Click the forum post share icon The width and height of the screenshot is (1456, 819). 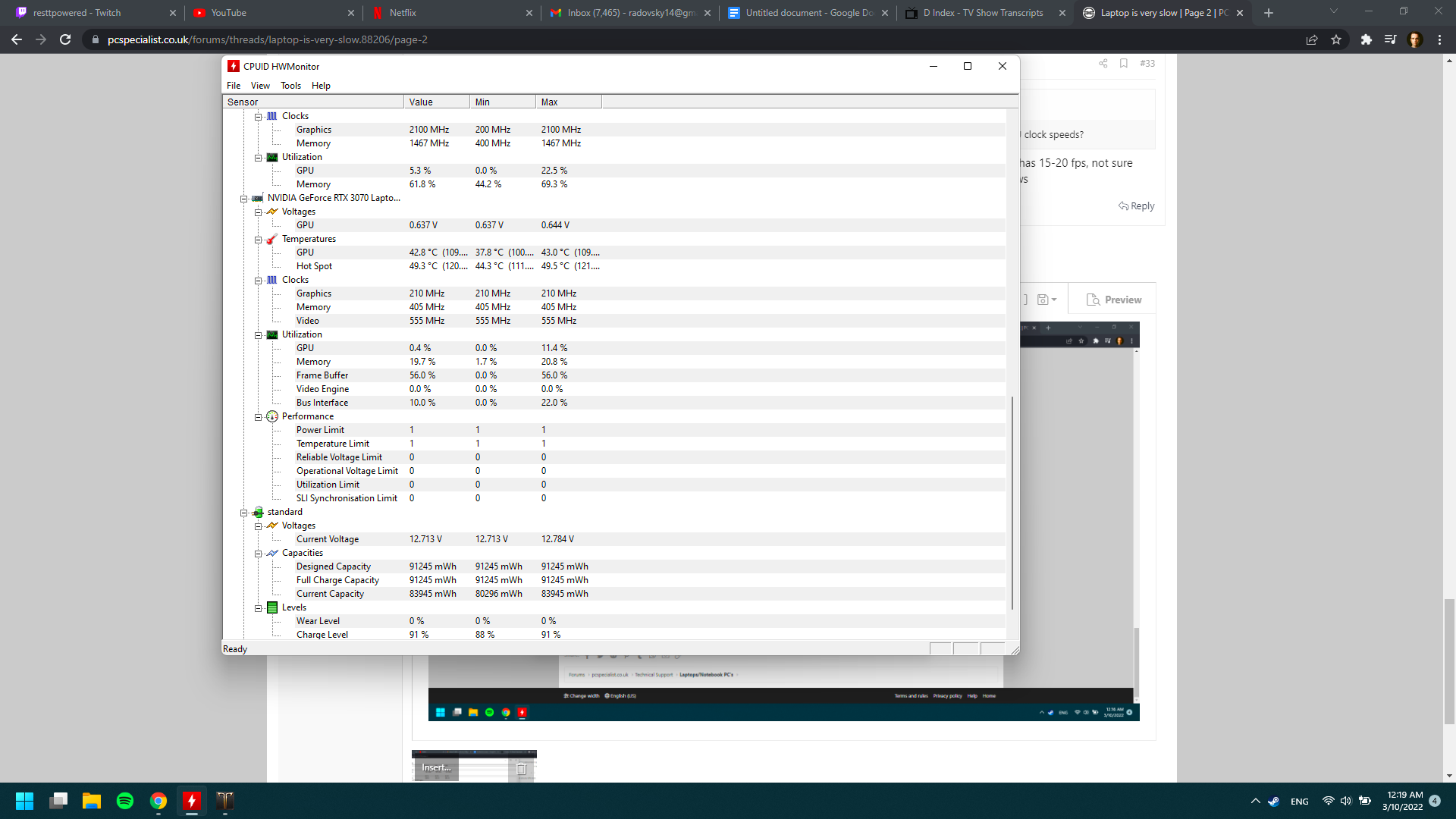1103,64
